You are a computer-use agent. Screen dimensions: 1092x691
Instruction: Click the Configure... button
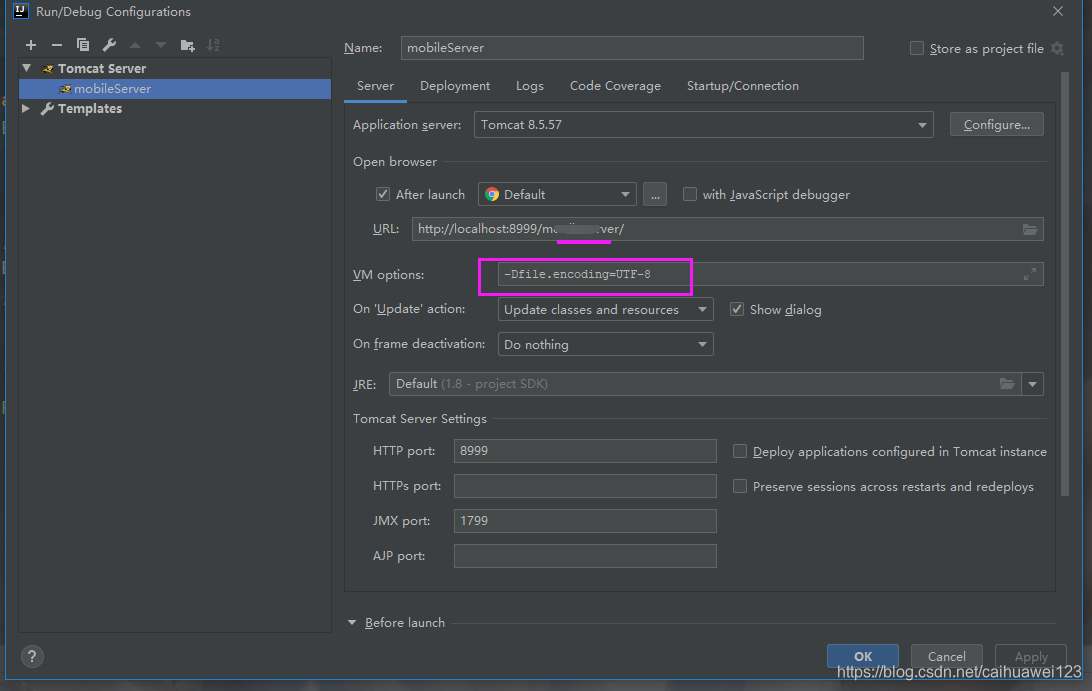[x=997, y=125]
